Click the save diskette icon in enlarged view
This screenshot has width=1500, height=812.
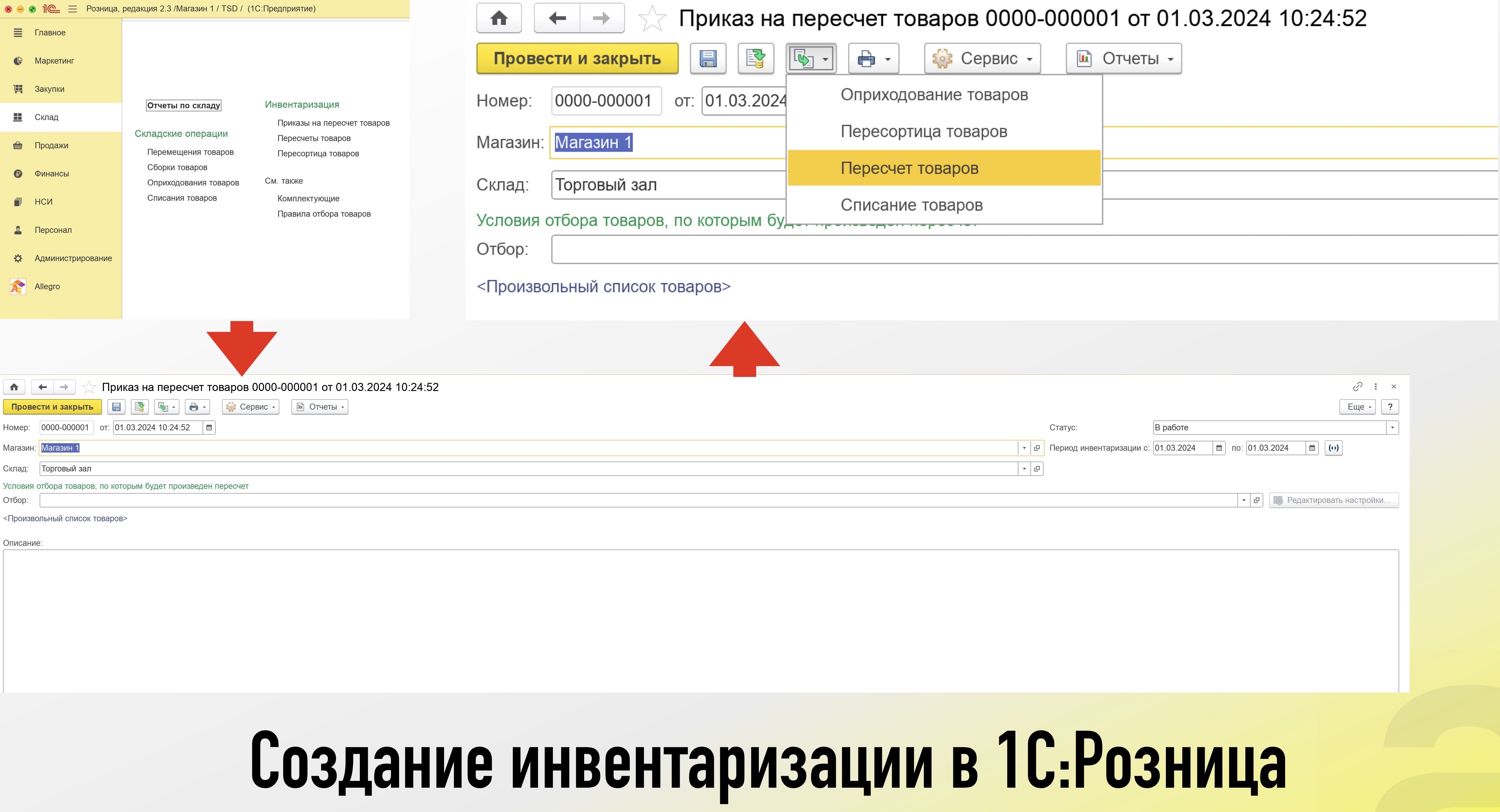pyautogui.click(x=708, y=58)
